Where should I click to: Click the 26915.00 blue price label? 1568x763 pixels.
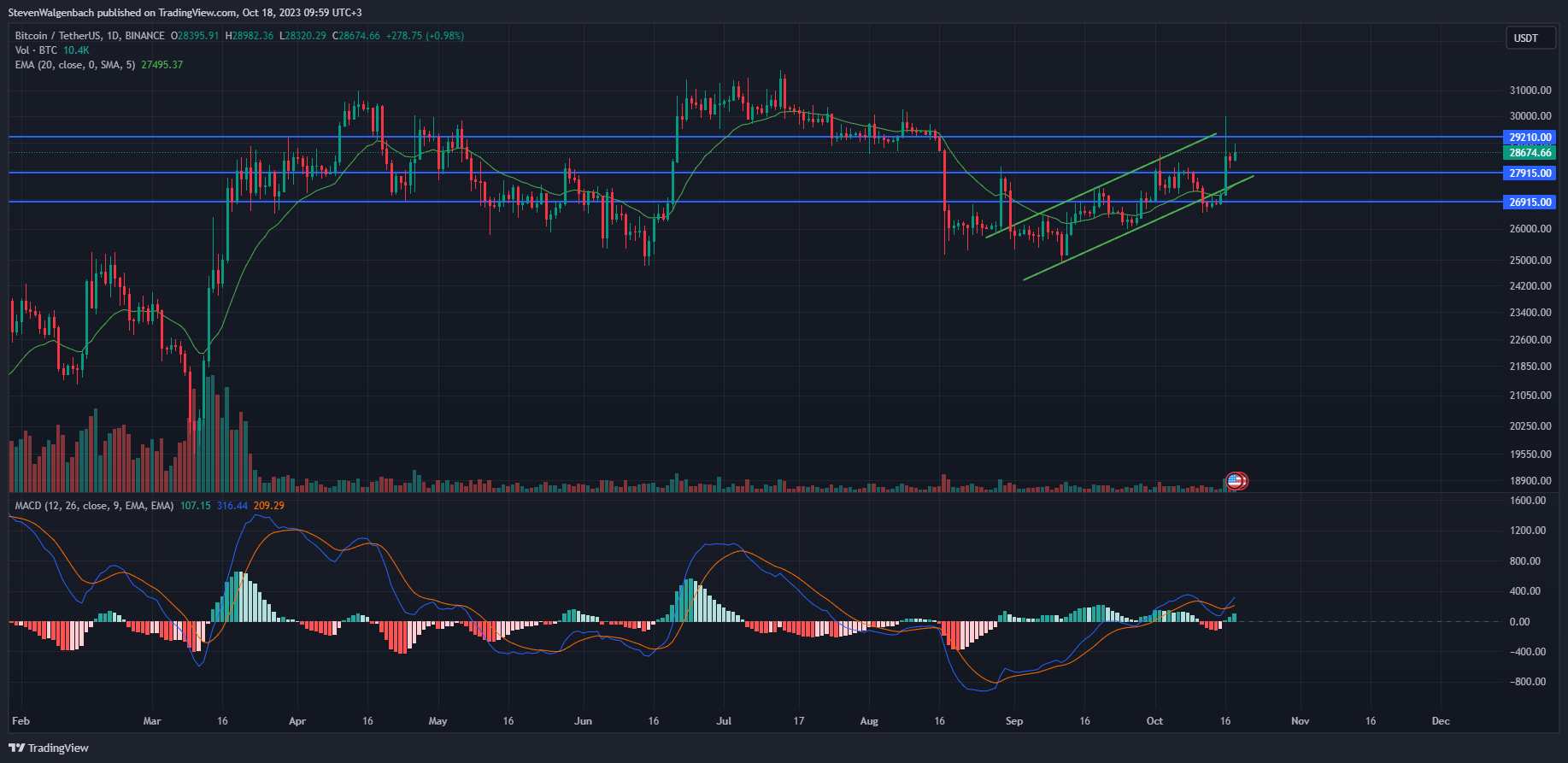coord(1530,202)
